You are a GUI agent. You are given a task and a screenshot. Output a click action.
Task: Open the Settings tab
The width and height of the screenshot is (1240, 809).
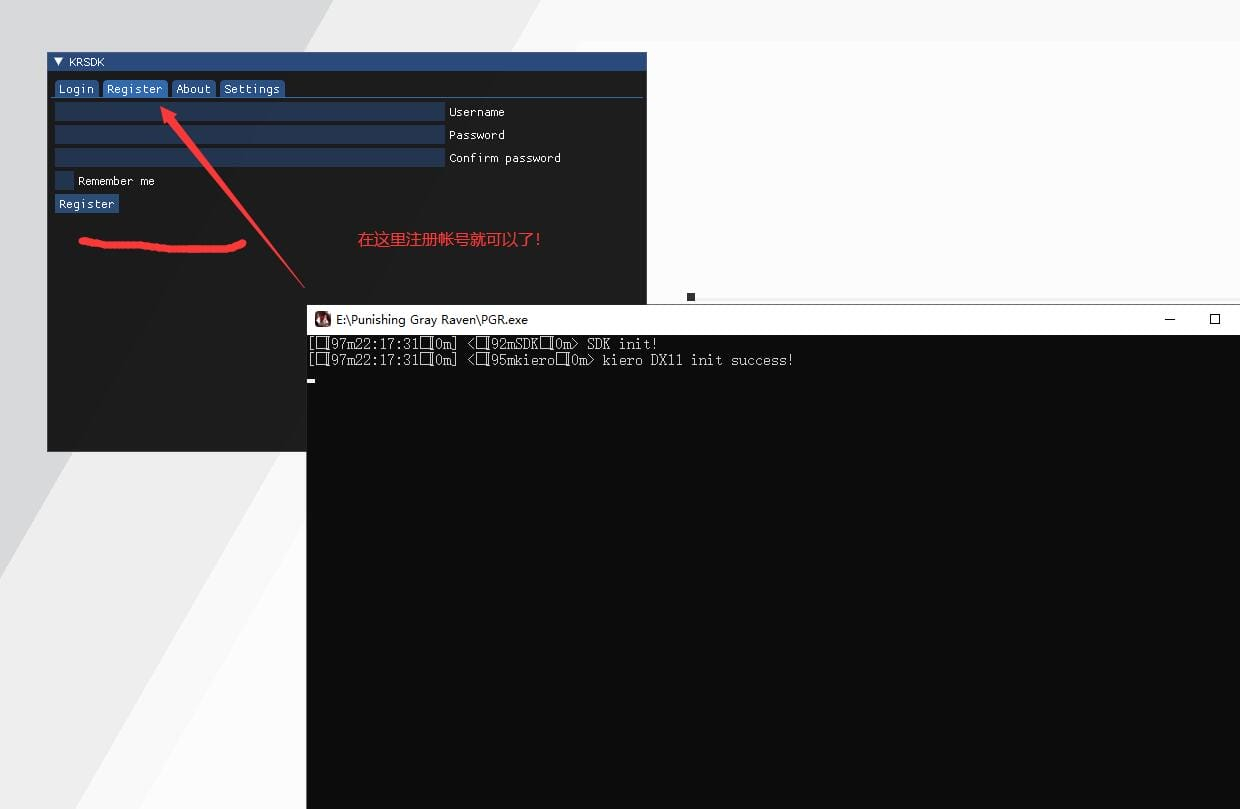tap(252, 89)
